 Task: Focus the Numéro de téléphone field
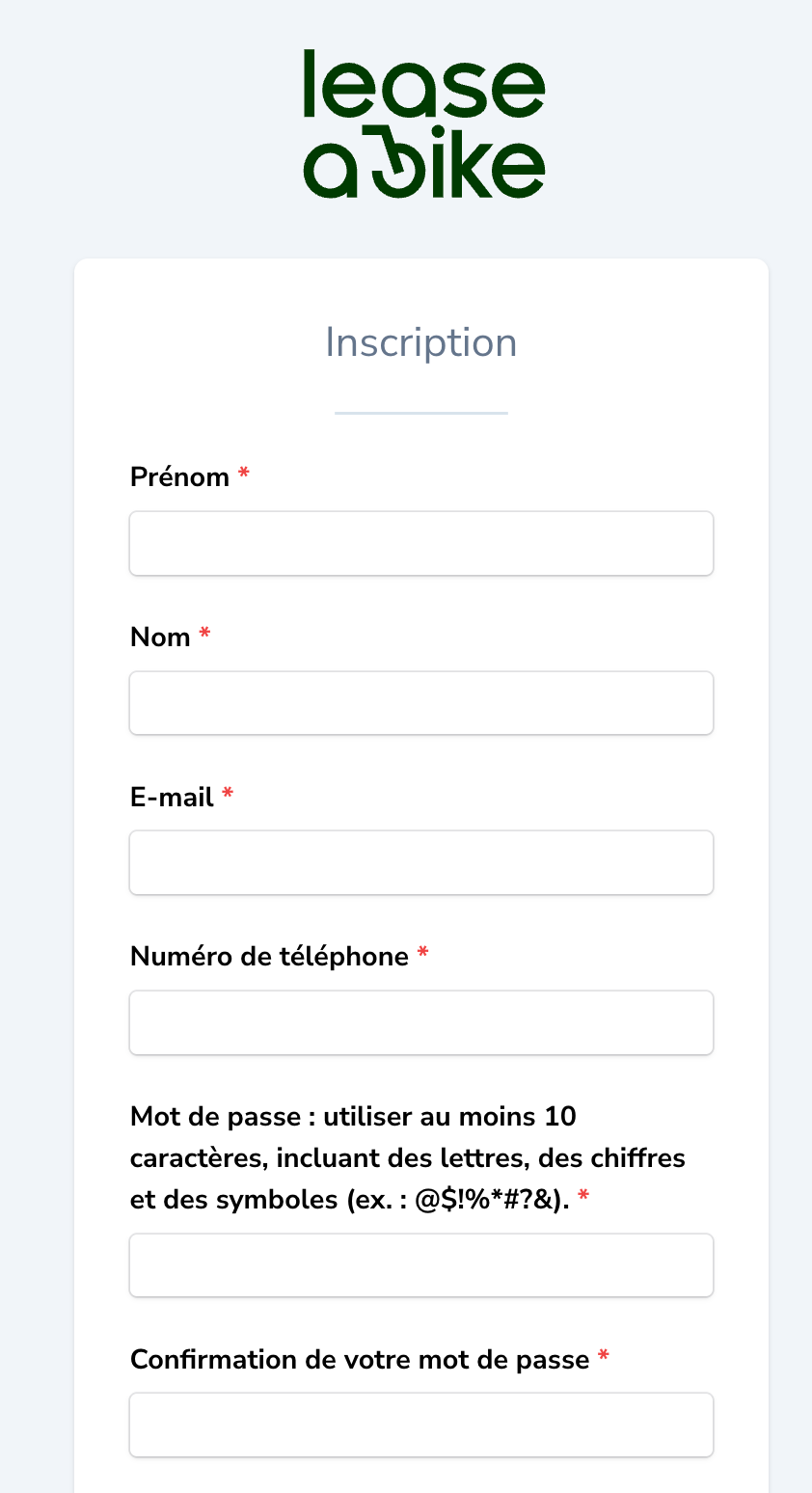click(x=421, y=1022)
